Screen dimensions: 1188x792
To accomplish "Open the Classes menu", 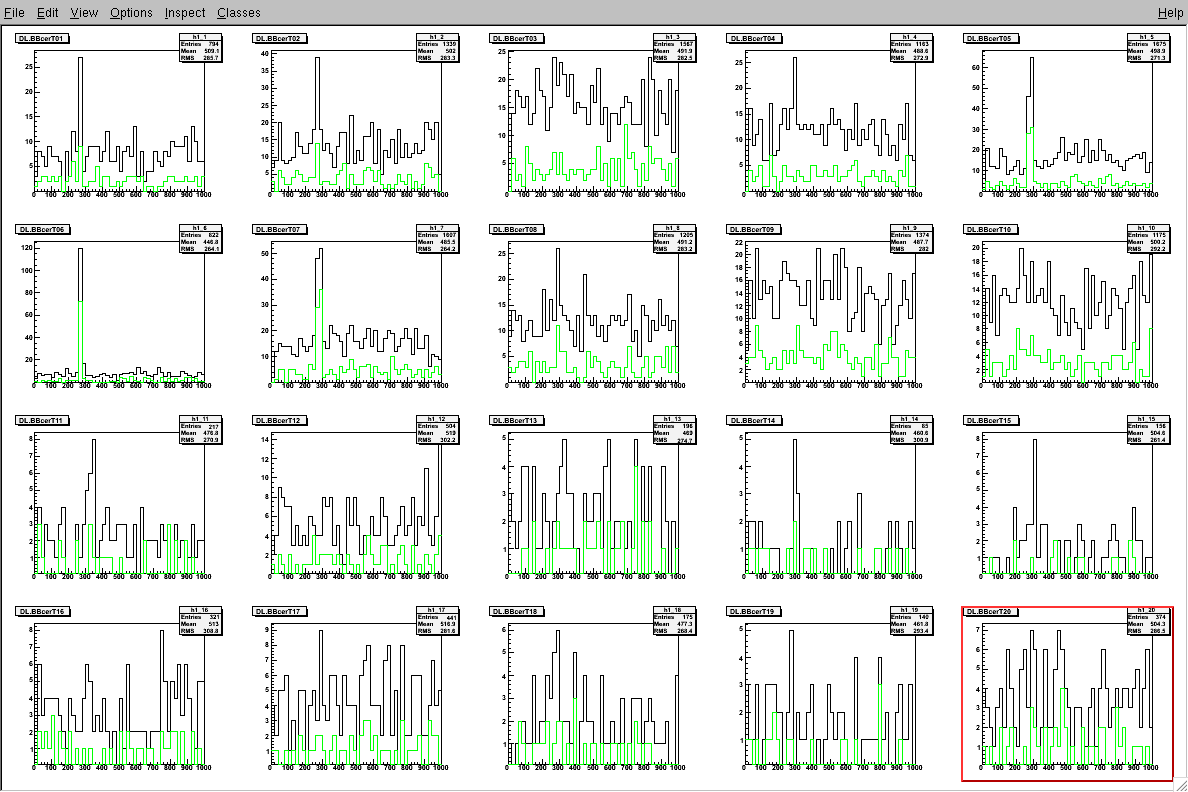I will point(239,12).
